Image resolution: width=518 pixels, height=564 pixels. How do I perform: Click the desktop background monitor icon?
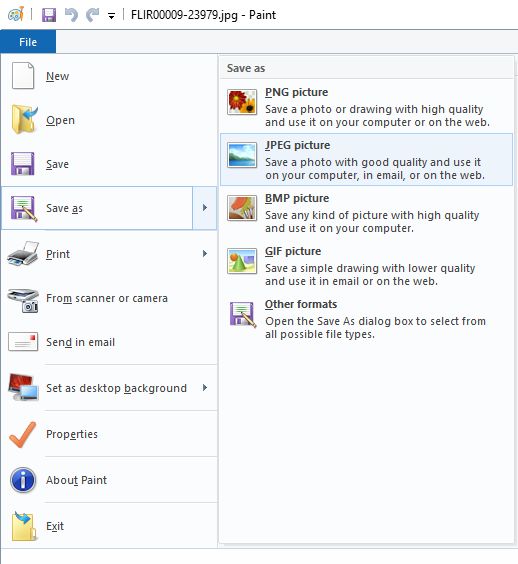point(23,387)
